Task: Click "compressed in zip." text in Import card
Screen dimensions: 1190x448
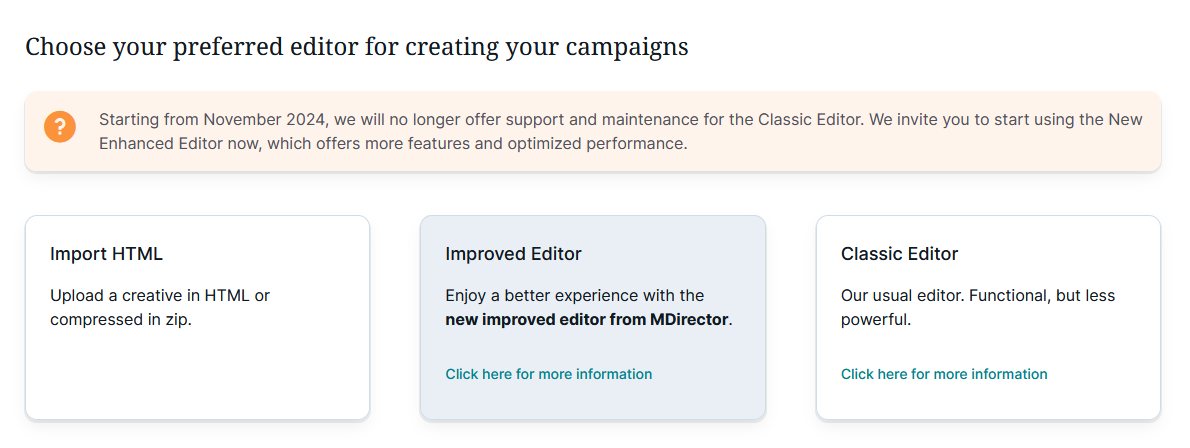Action: pos(120,321)
